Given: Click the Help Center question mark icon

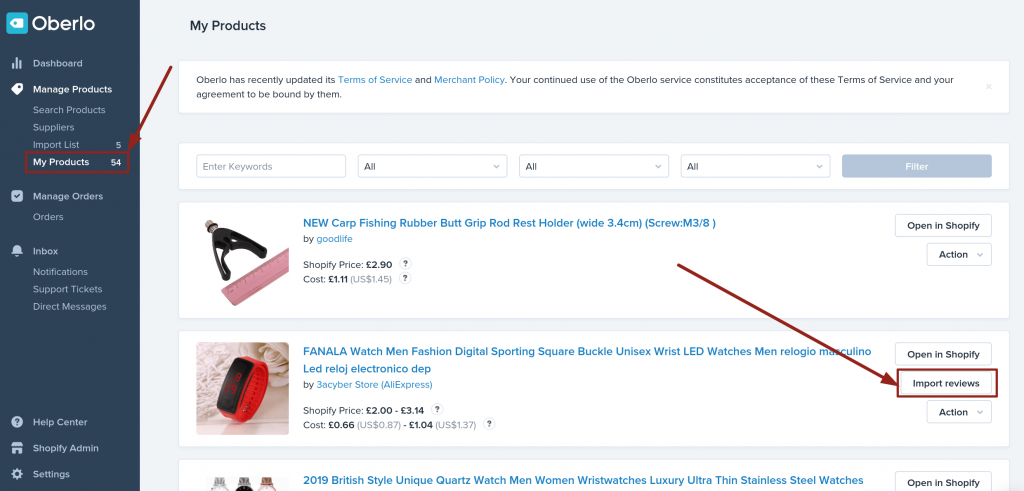Looking at the screenshot, I should [17, 422].
